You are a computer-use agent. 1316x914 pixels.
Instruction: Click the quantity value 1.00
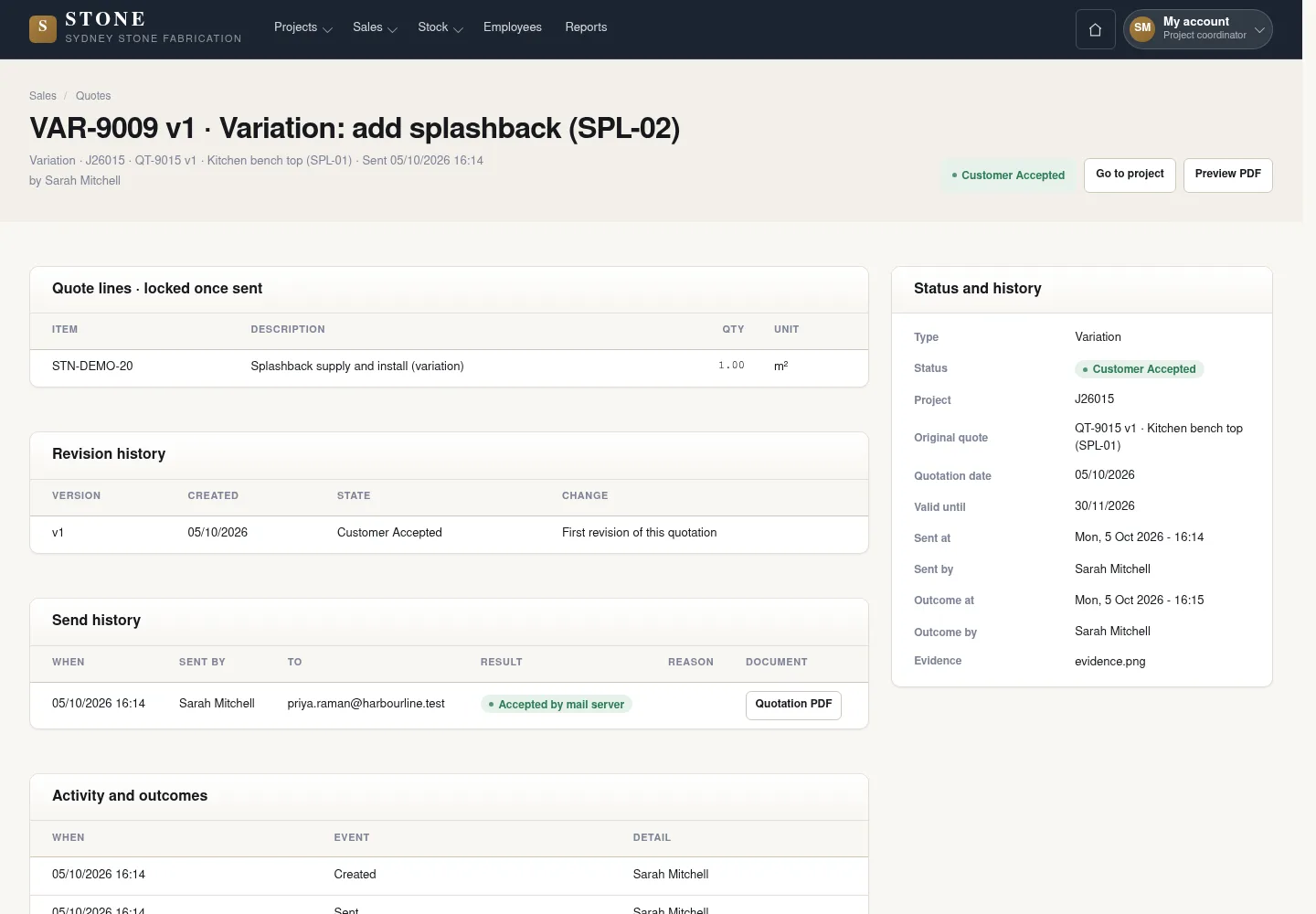tap(731, 366)
